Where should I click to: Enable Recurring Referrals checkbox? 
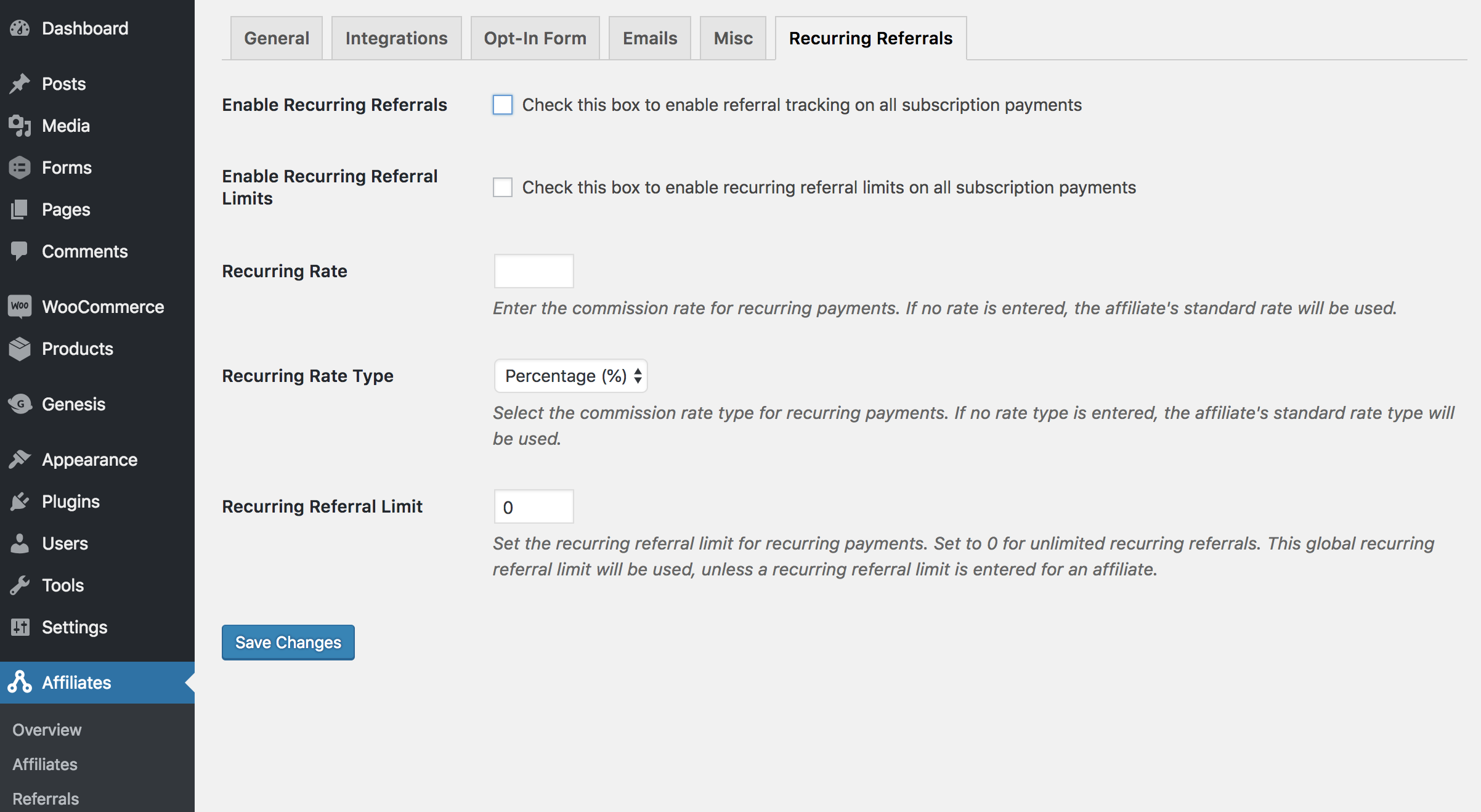pos(503,105)
